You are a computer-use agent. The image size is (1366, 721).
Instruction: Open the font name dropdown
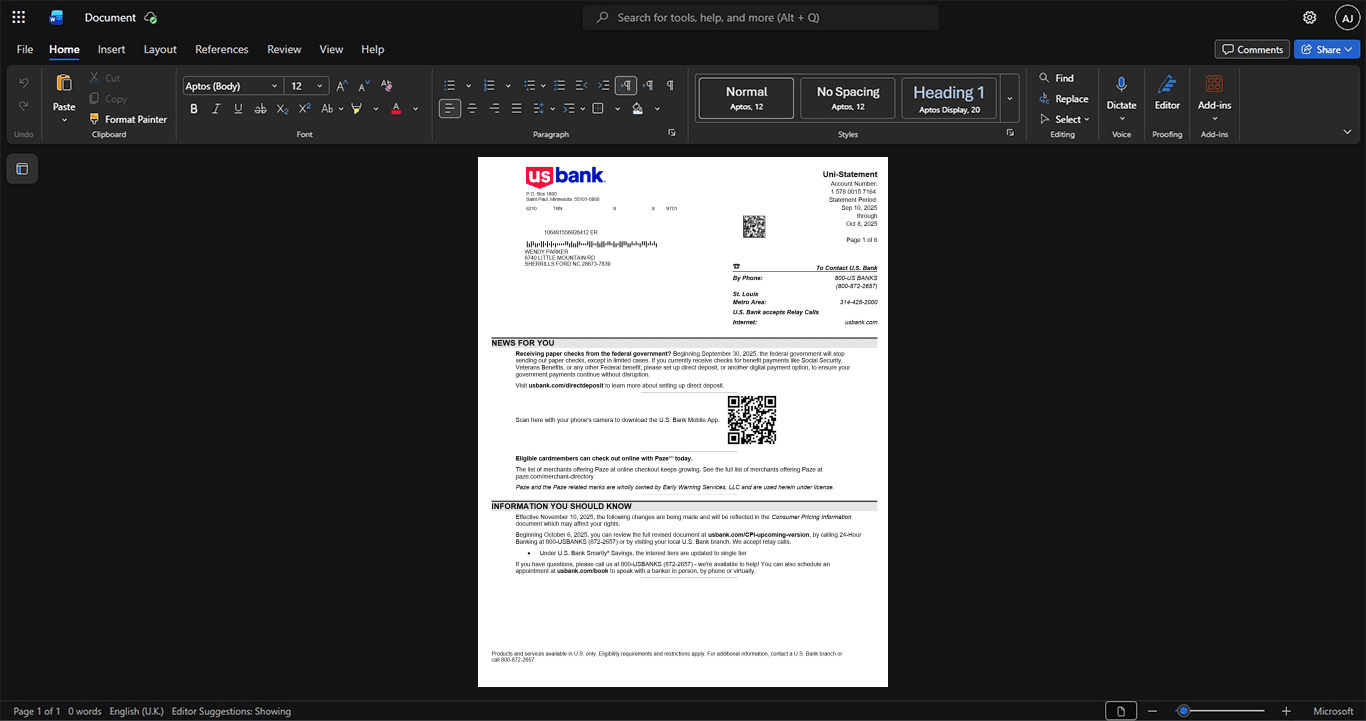pos(275,86)
